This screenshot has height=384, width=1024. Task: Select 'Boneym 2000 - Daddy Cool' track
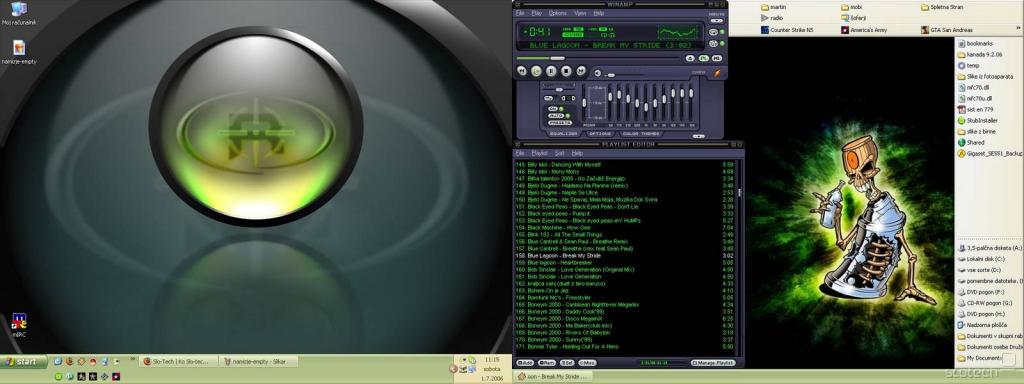coord(625,312)
